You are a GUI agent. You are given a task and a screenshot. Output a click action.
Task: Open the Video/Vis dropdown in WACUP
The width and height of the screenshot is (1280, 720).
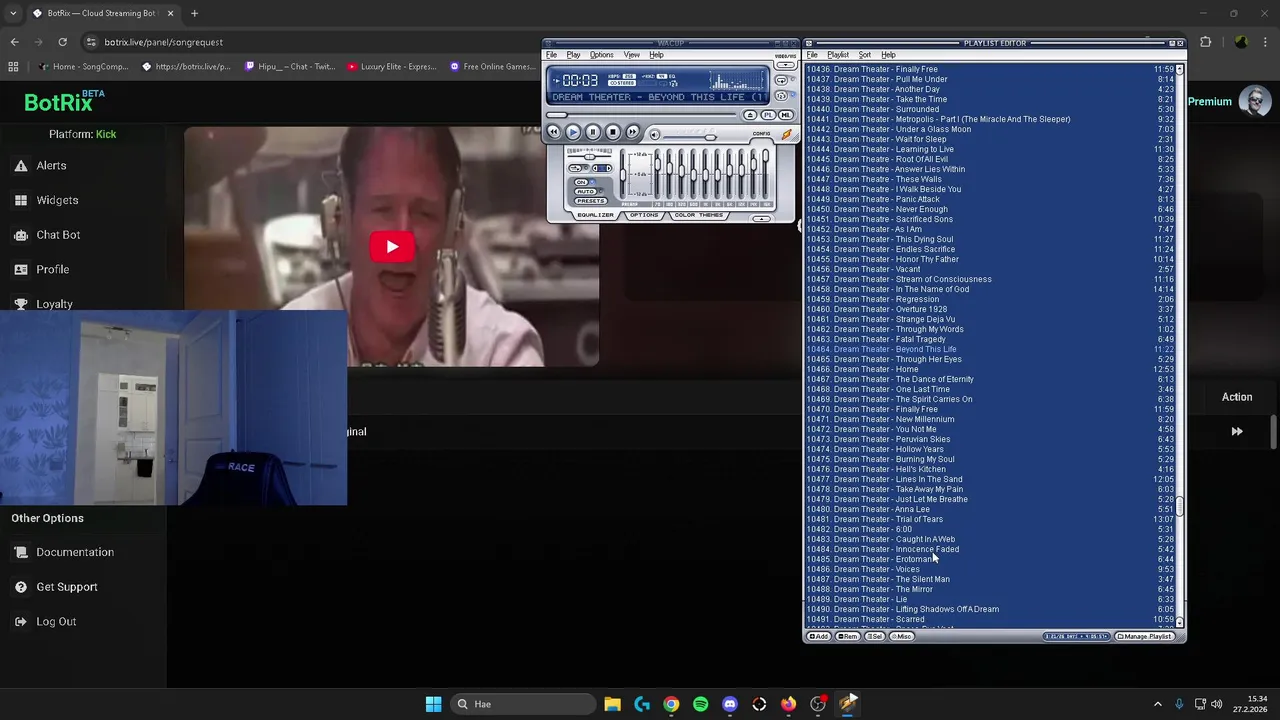click(785, 65)
